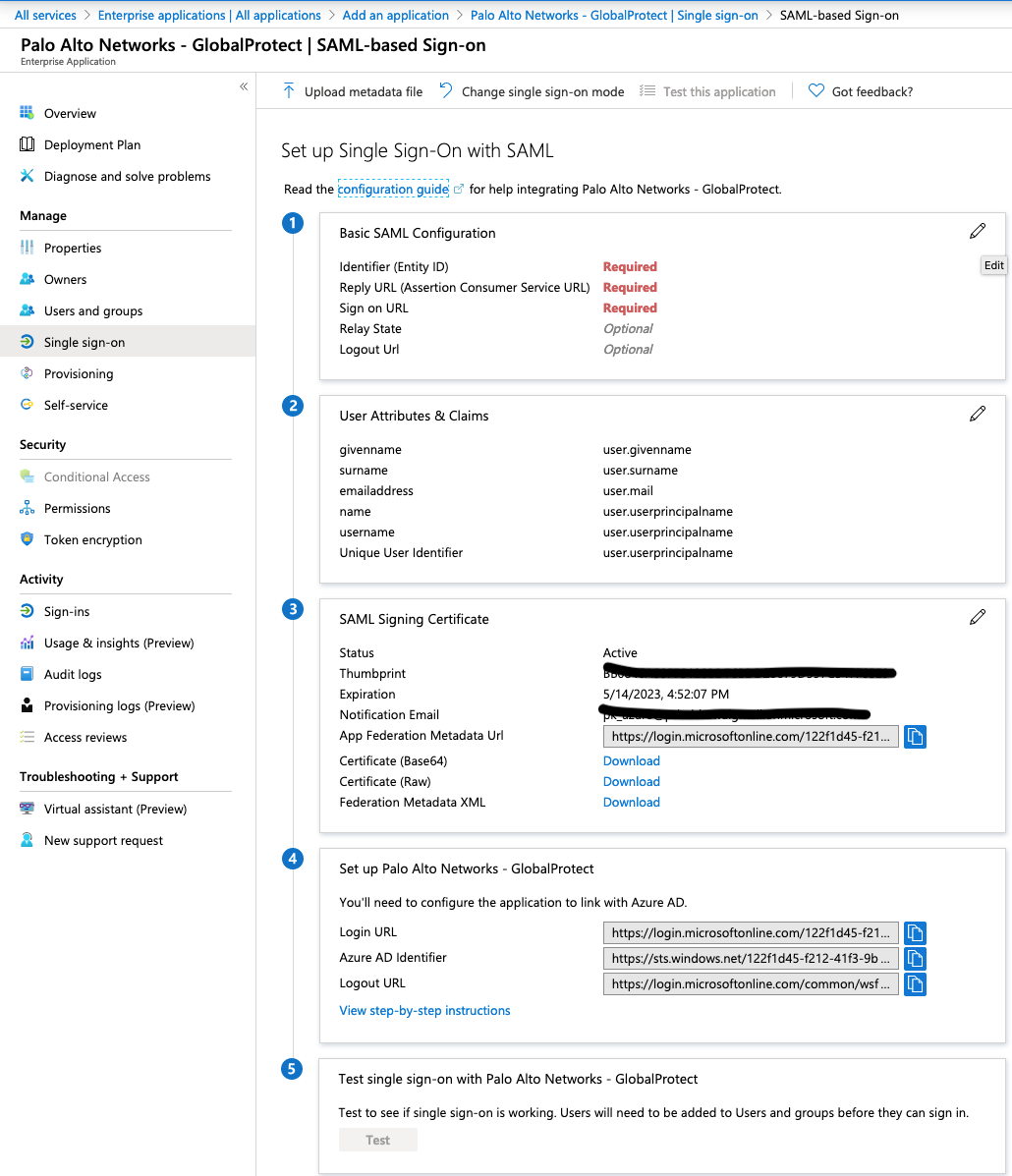Open Provisioning in the Manage menu
Viewport: 1012px width, 1176px height.
click(x=79, y=373)
